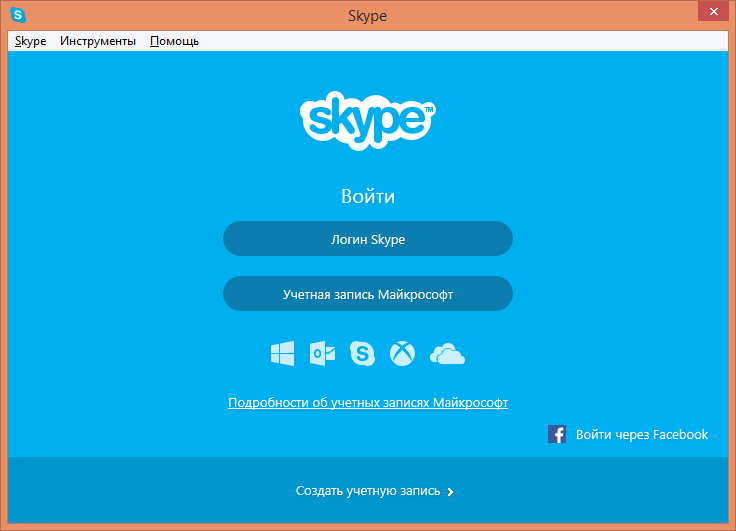Click the Войти heading text
Viewport: 736px width, 531px height.
[368, 196]
